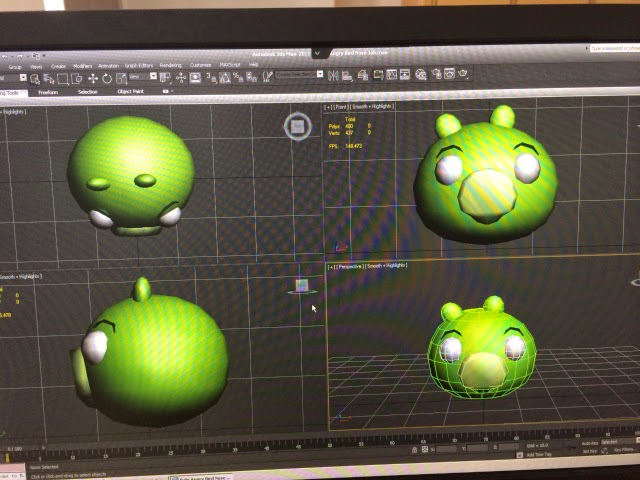Click the Mirror tool icon

tap(333, 76)
